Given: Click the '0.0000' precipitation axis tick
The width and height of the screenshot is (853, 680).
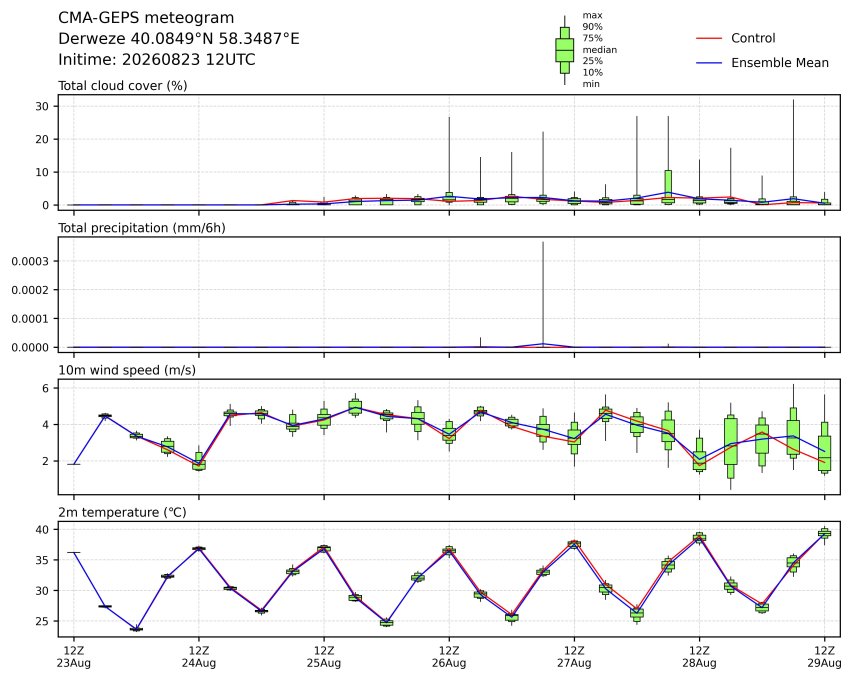Looking at the screenshot, I should click(x=30, y=348).
